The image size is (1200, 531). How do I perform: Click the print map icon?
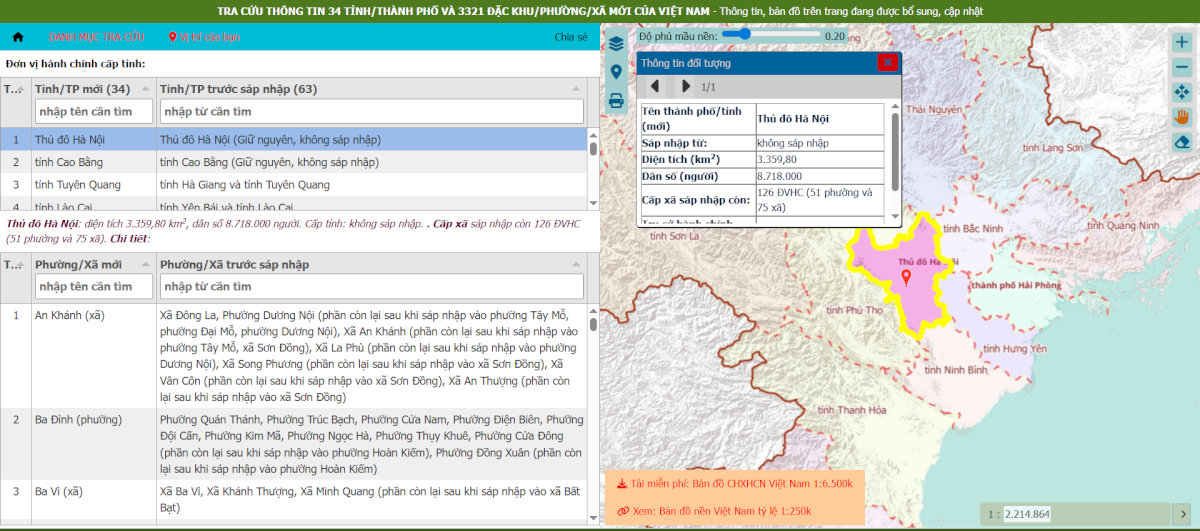coord(616,100)
